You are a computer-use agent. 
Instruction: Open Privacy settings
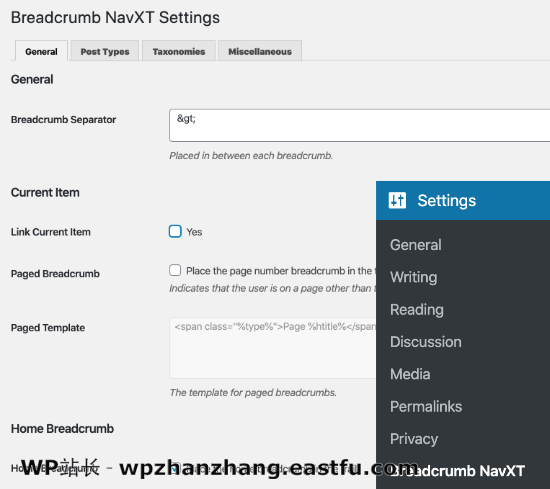[414, 439]
